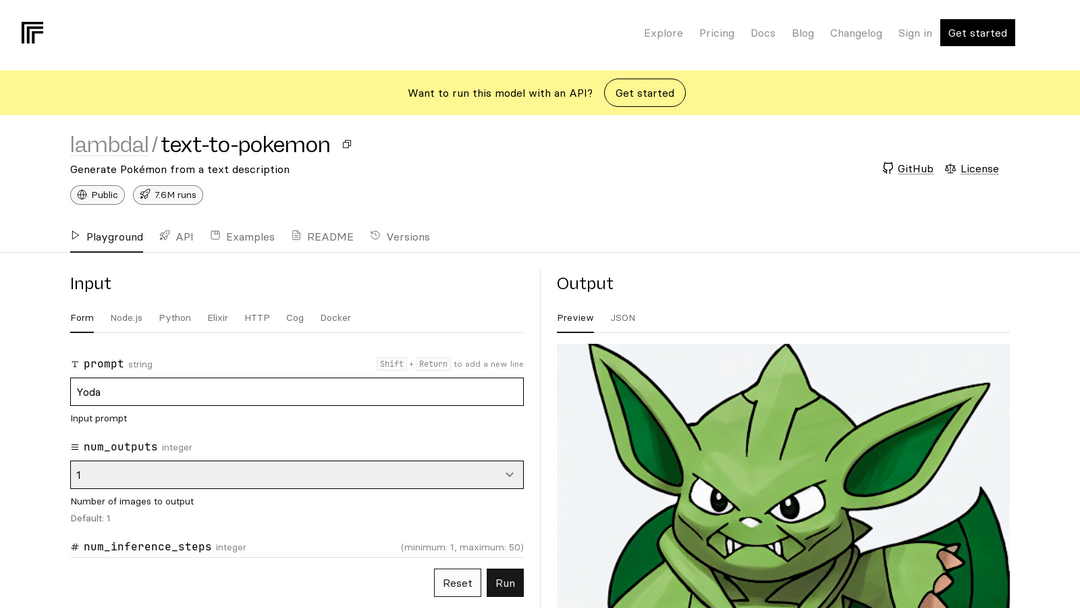The image size is (1080, 608).
Task: Focus the prompt field containing Yoda
Action: [297, 392]
